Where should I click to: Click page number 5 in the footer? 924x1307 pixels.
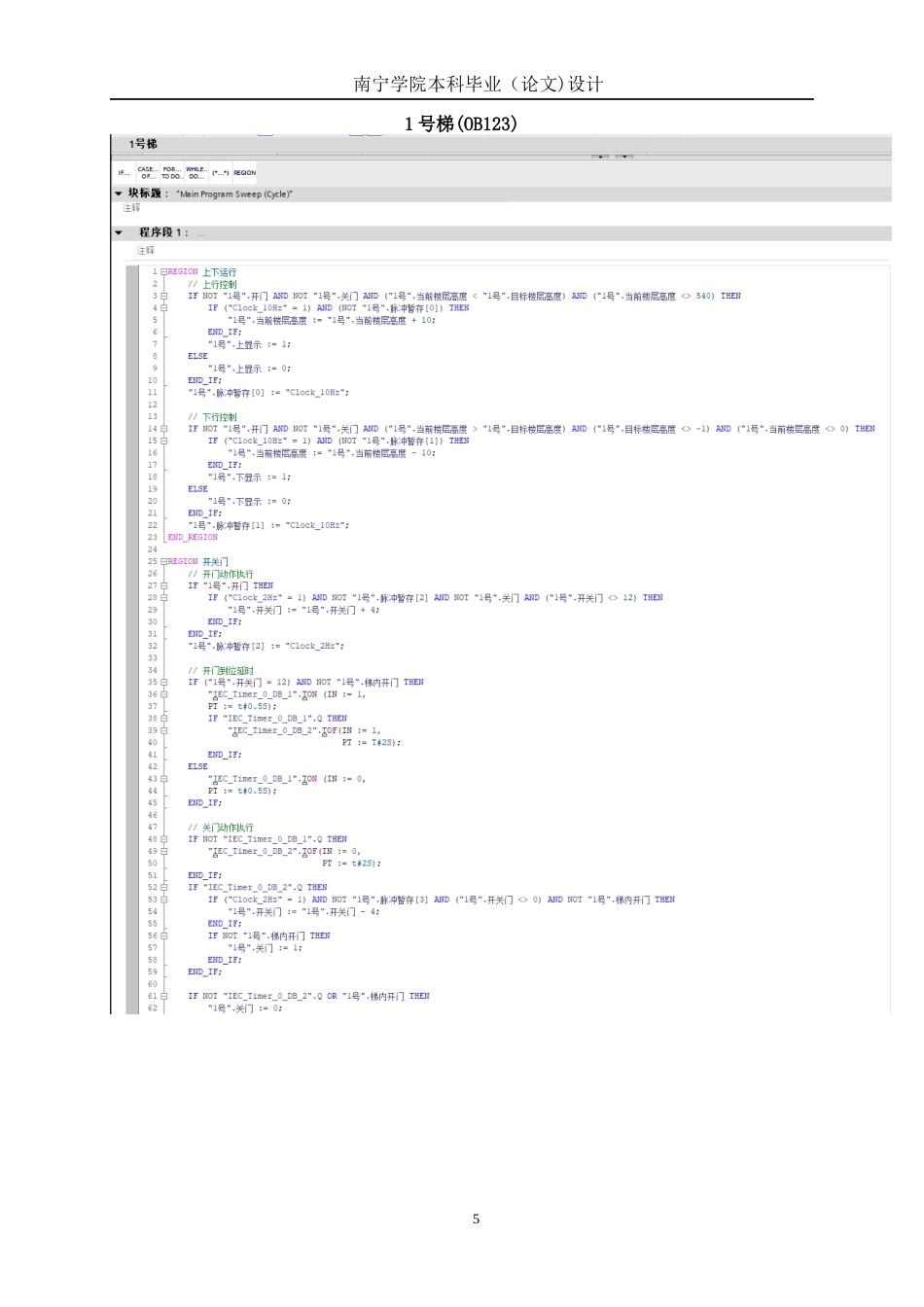(476, 1219)
